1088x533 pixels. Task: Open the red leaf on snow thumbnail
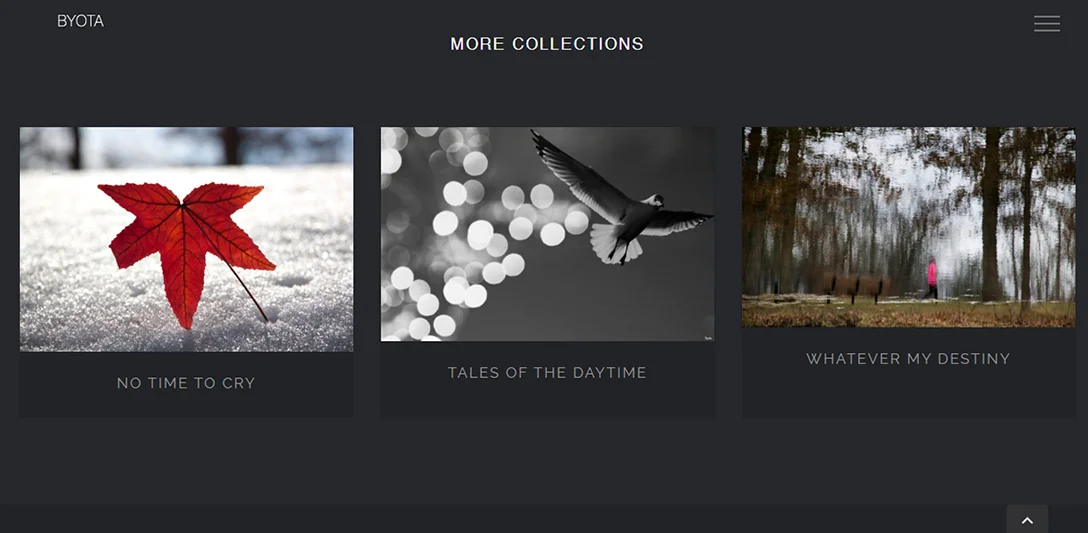[186, 239]
